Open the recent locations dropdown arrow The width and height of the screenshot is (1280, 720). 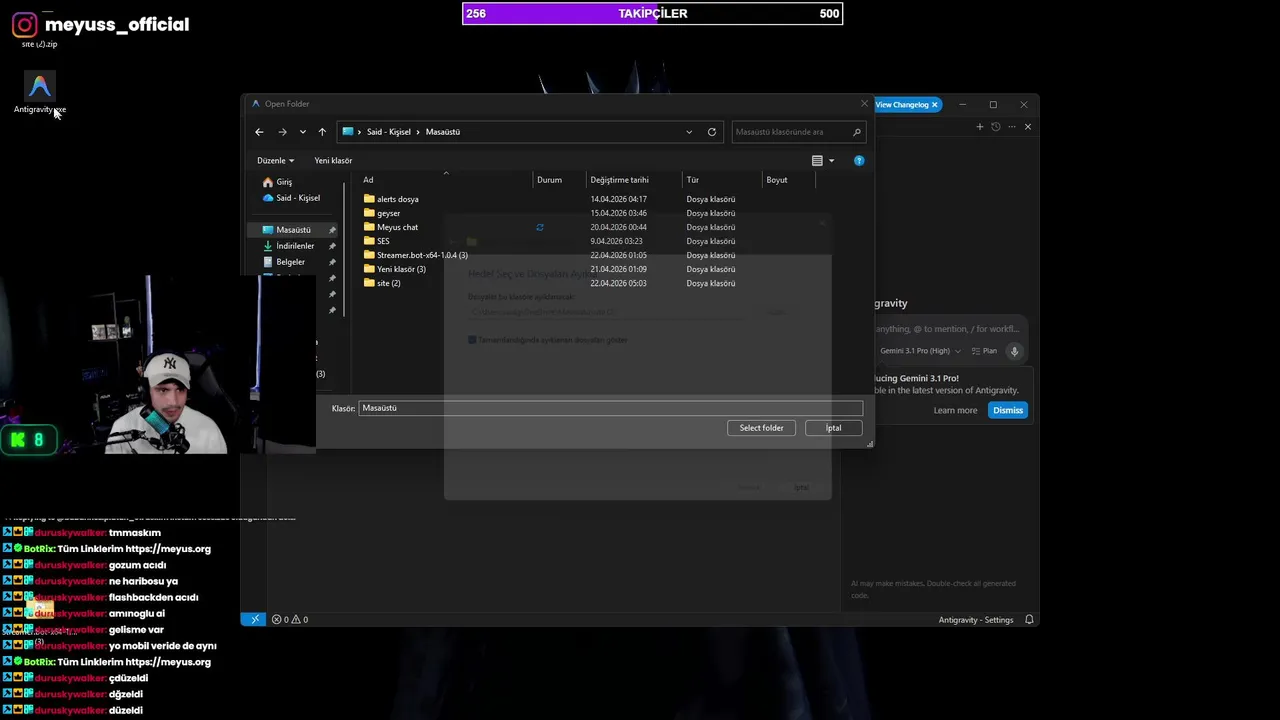pyautogui.click(x=302, y=132)
